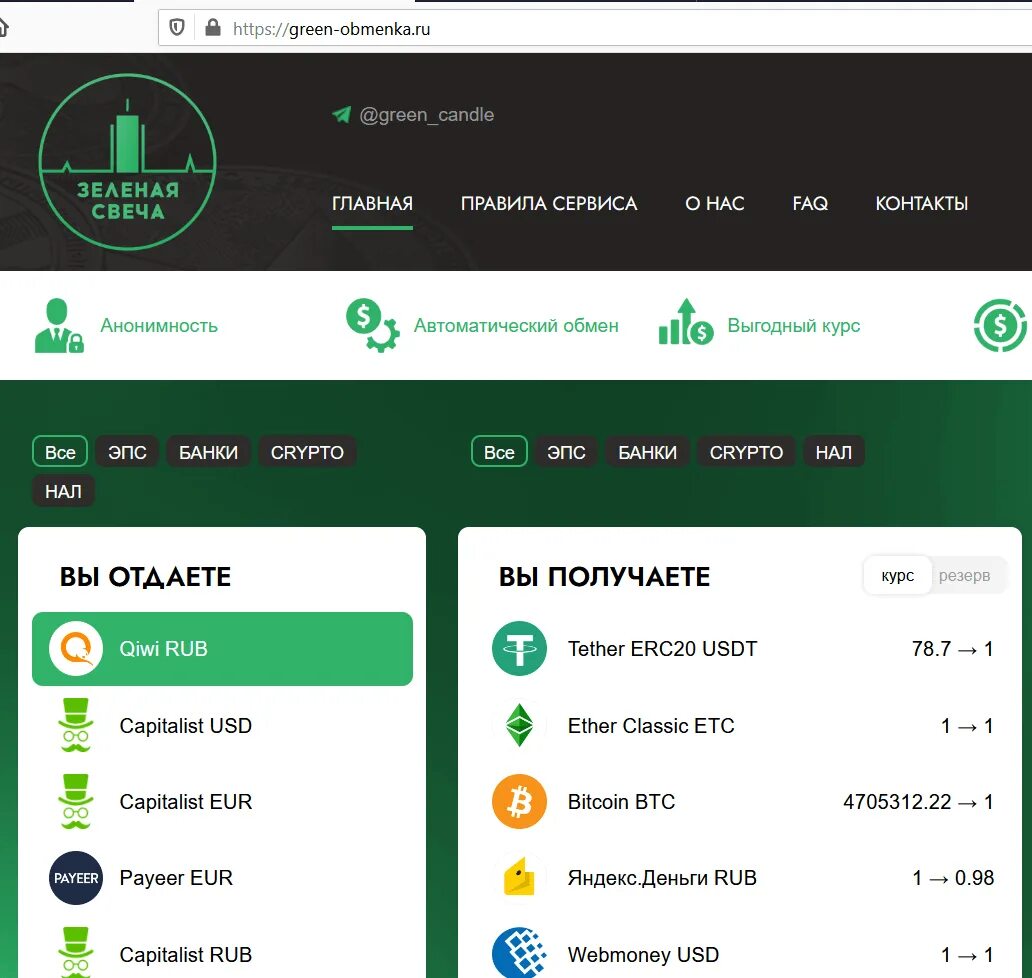This screenshot has height=978, width=1032.
Task: Filter receive list by БАНКИ
Action: 648,452
